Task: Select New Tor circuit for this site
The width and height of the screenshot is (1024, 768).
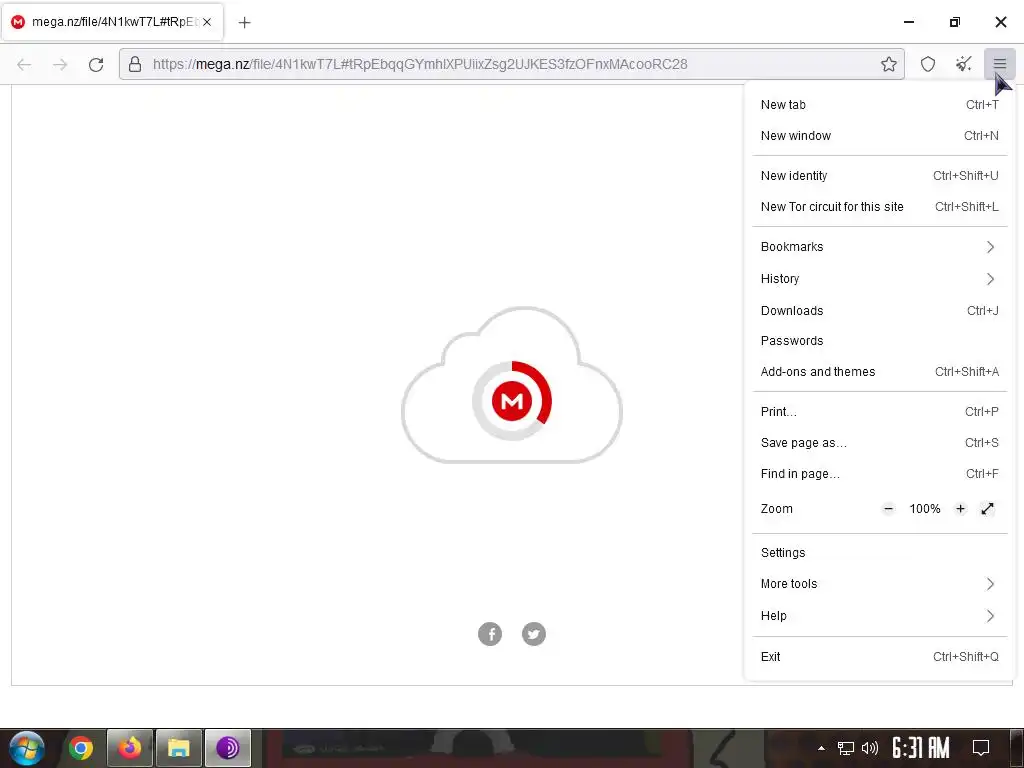Action: [880, 206]
